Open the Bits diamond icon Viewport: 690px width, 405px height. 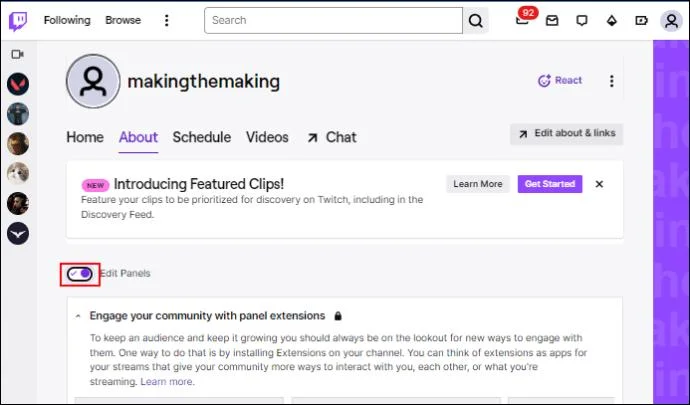pos(612,20)
